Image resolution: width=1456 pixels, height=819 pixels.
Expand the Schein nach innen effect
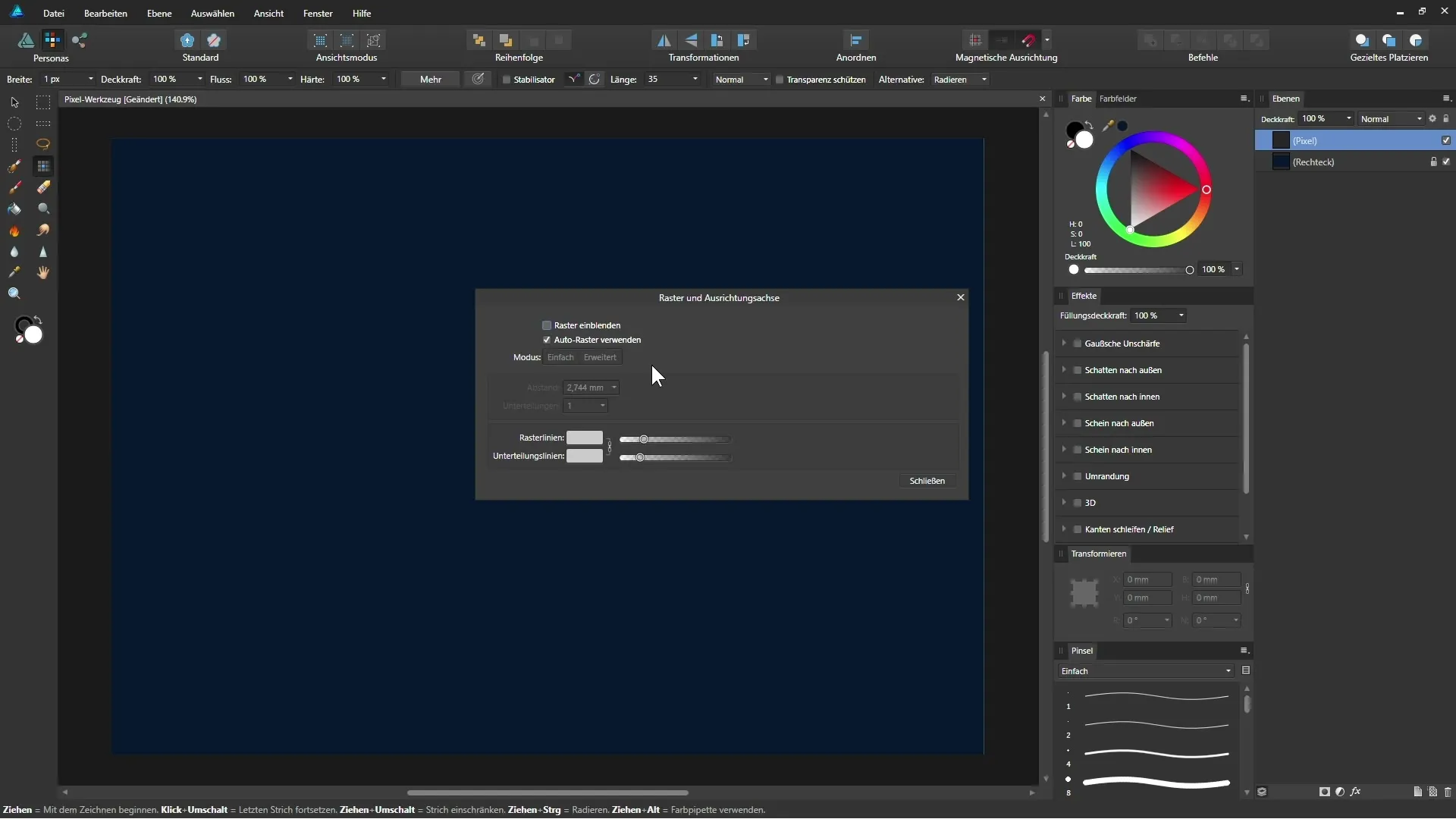[x=1064, y=450]
